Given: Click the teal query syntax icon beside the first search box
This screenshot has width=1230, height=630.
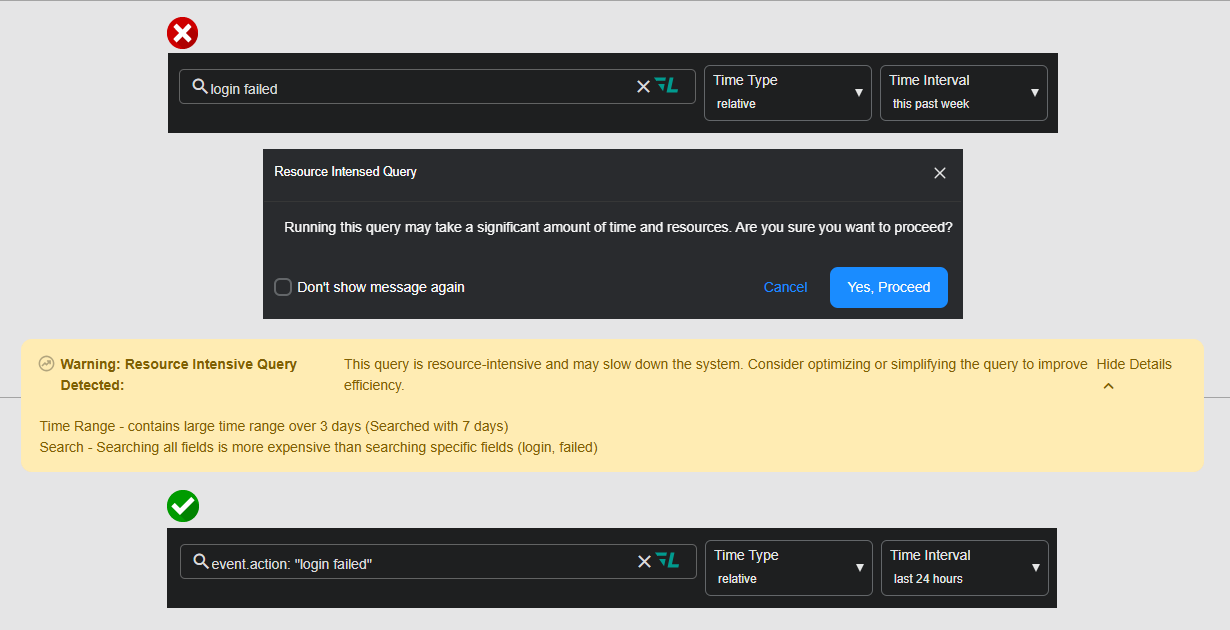Looking at the screenshot, I should pos(667,86).
